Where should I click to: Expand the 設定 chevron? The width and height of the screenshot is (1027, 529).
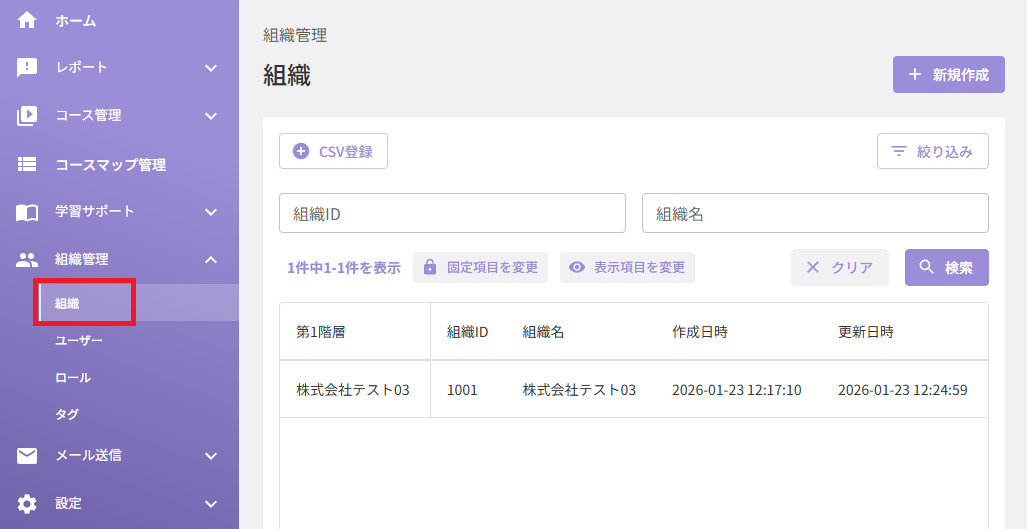211,503
